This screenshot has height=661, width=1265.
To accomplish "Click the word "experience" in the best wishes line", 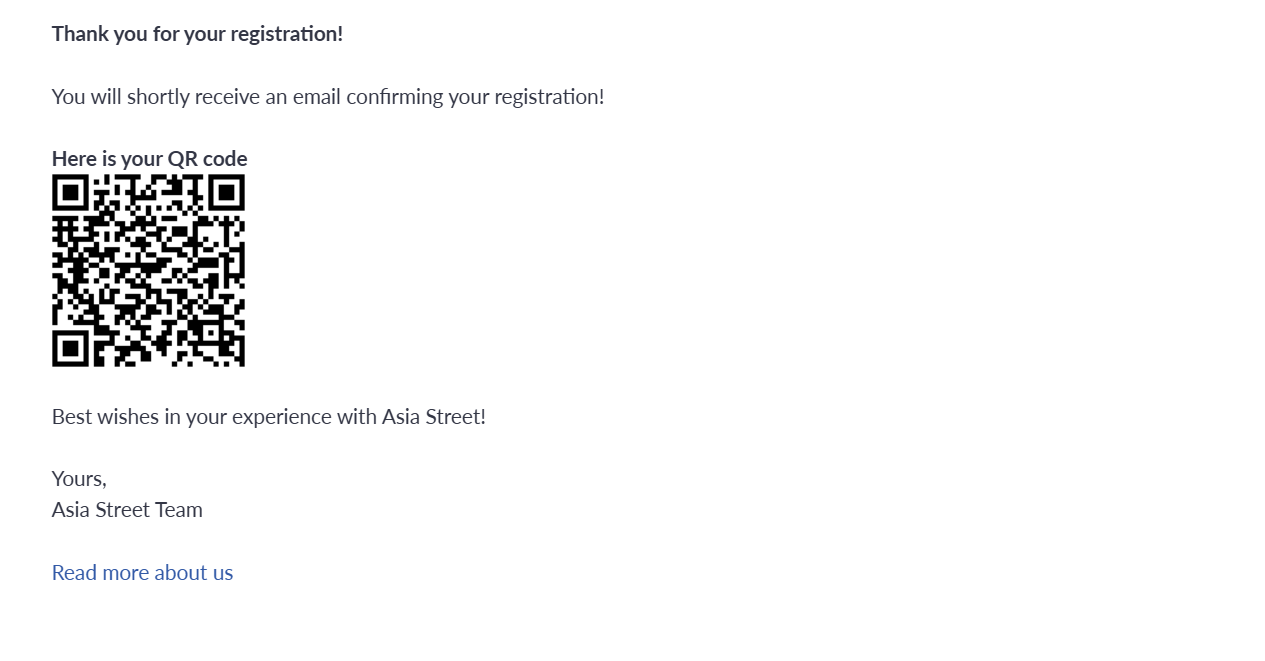I will click(x=282, y=417).
